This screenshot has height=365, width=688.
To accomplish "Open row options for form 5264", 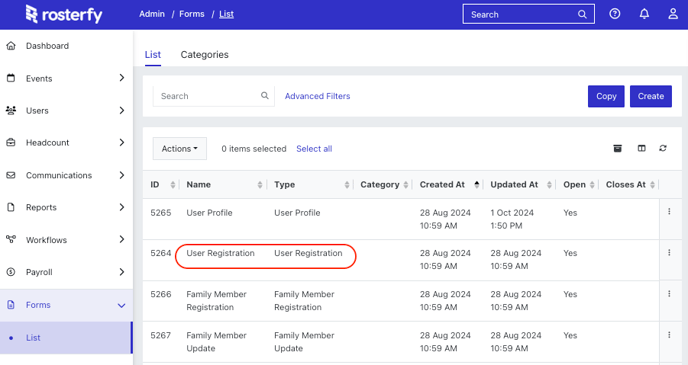I will tap(669, 252).
